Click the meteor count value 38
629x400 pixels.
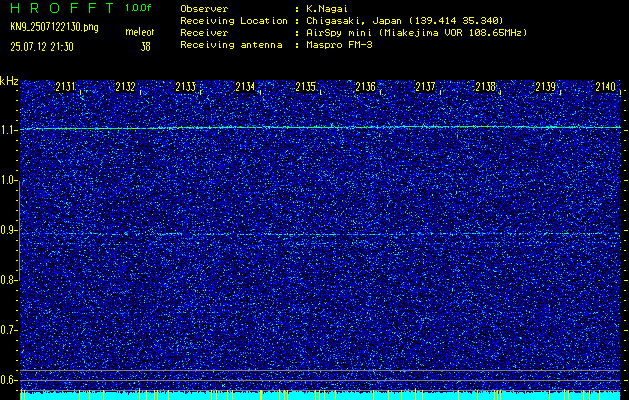click(145, 47)
